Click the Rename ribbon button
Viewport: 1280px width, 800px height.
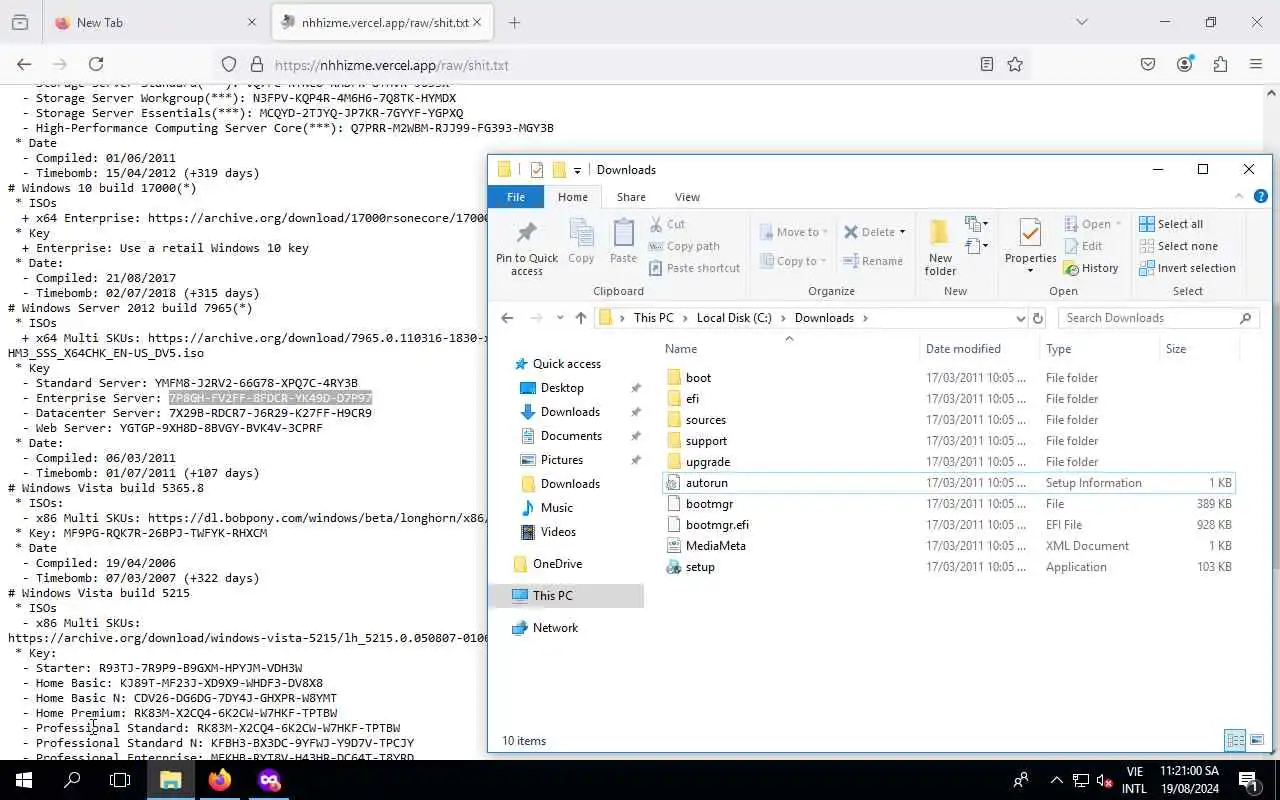[x=873, y=261]
